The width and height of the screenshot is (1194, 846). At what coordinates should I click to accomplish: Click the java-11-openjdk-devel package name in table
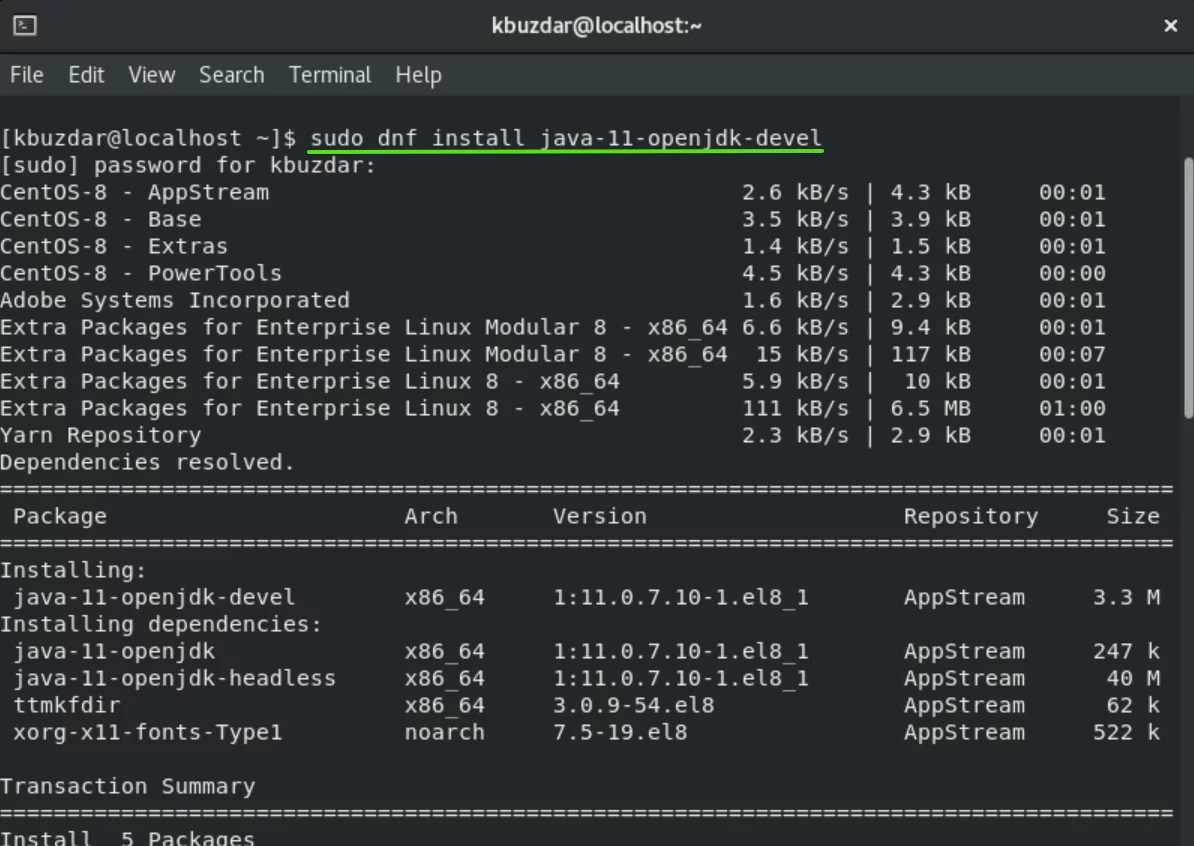154,597
